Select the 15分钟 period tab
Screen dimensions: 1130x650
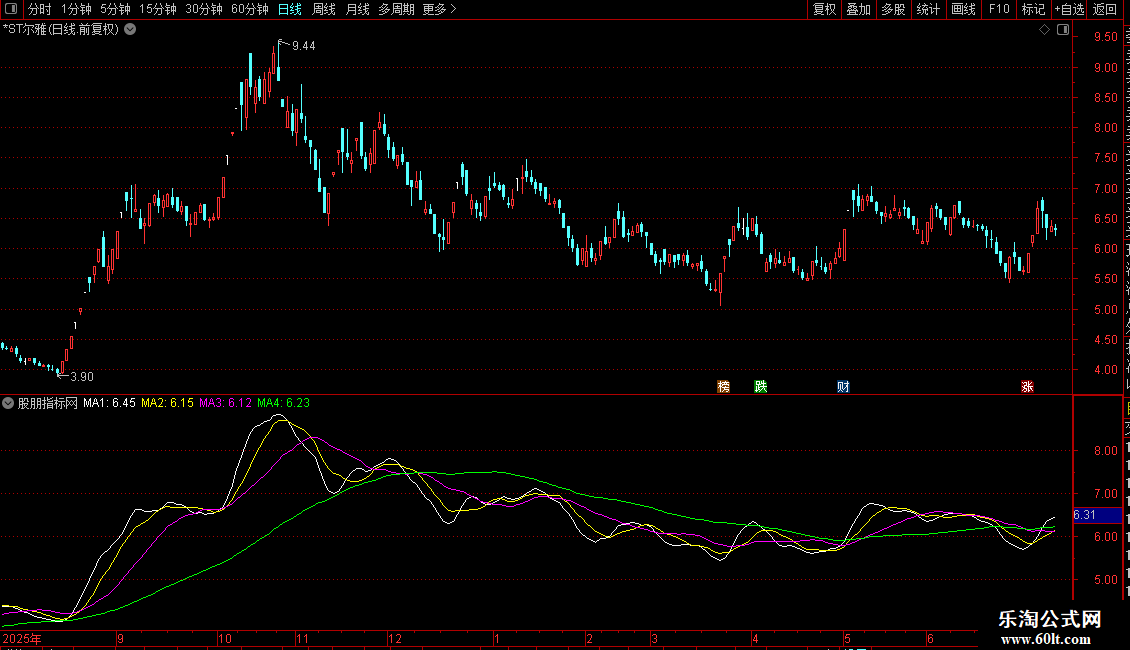tap(158, 9)
